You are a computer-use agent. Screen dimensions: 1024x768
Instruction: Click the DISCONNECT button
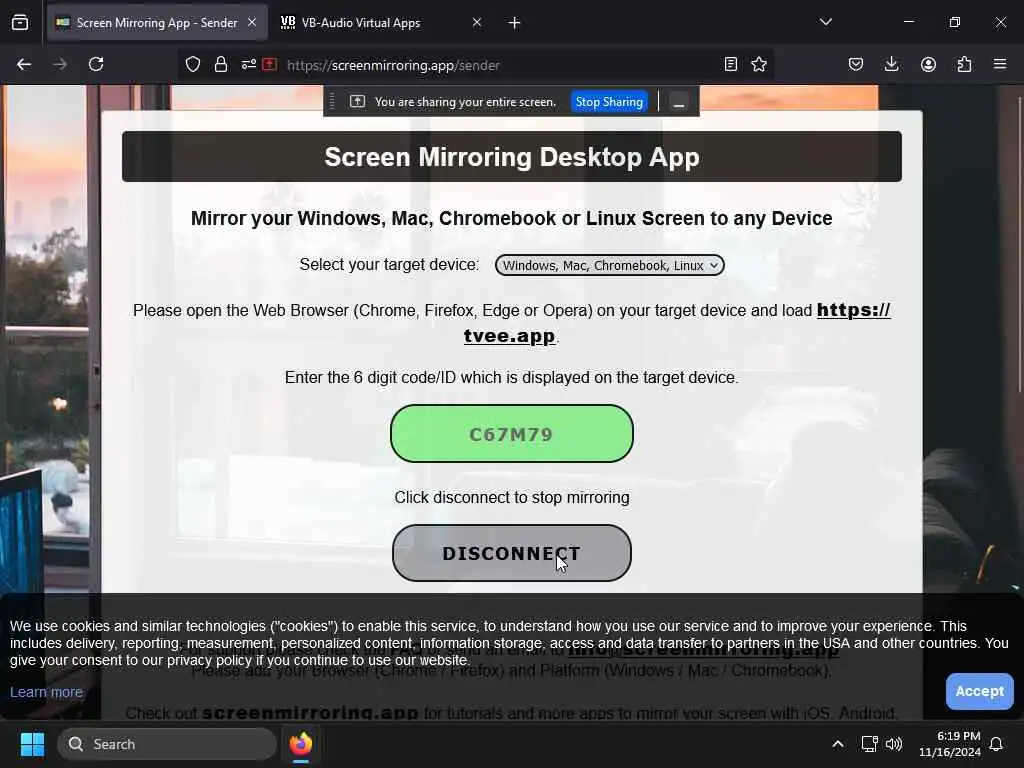tap(511, 553)
